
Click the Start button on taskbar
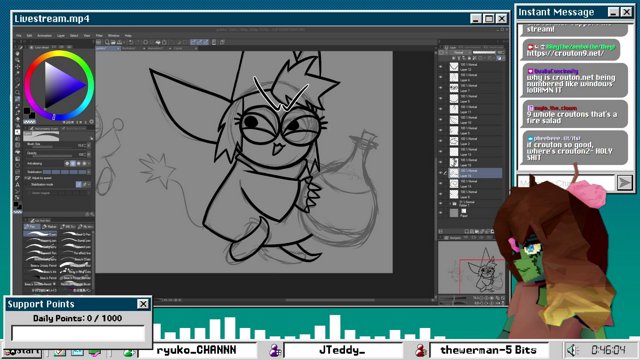point(22,351)
